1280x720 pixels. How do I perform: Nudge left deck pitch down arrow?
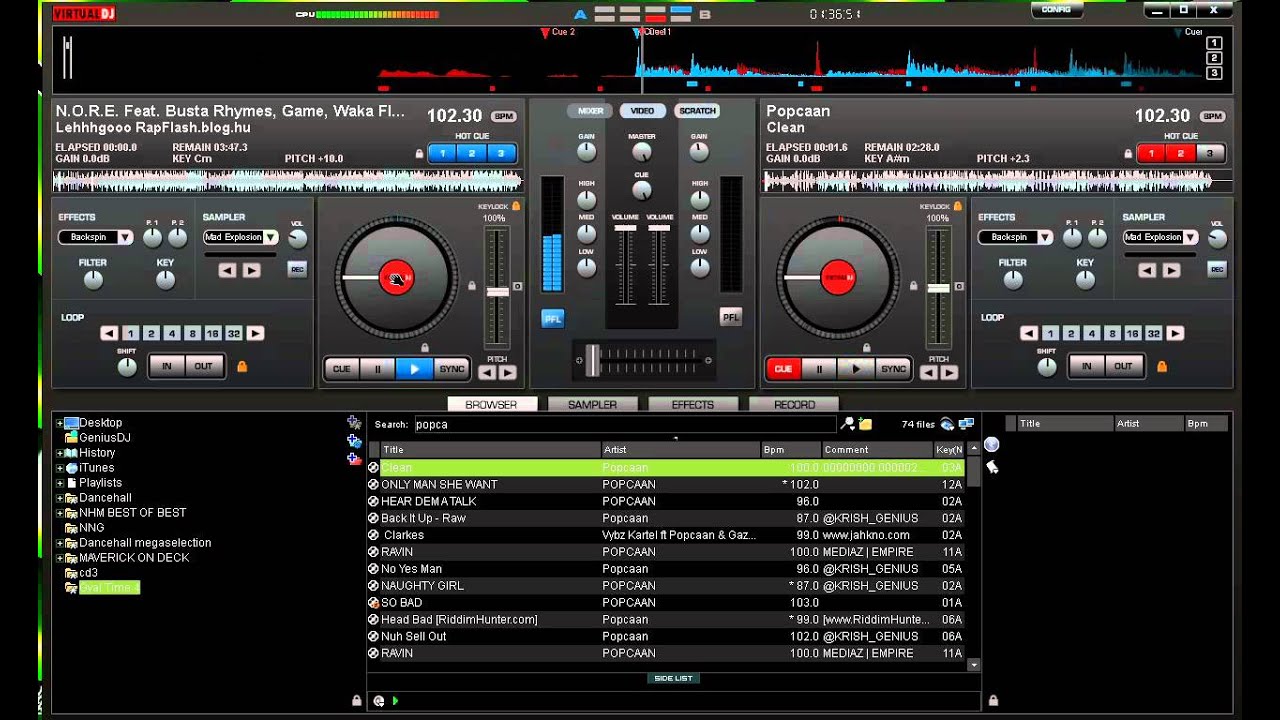pos(487,373)
